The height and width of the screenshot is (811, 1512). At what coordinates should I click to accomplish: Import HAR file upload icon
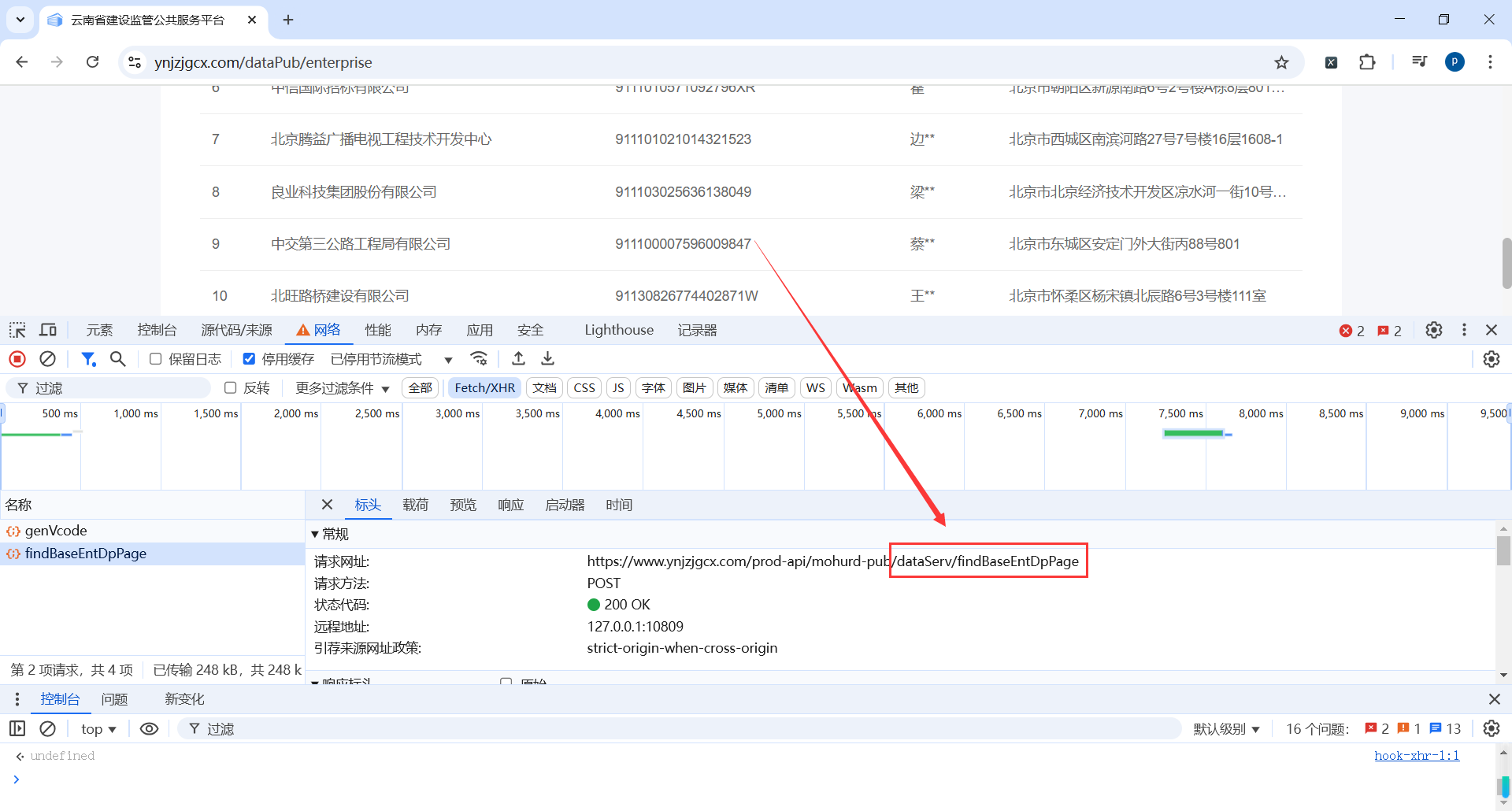518,359
